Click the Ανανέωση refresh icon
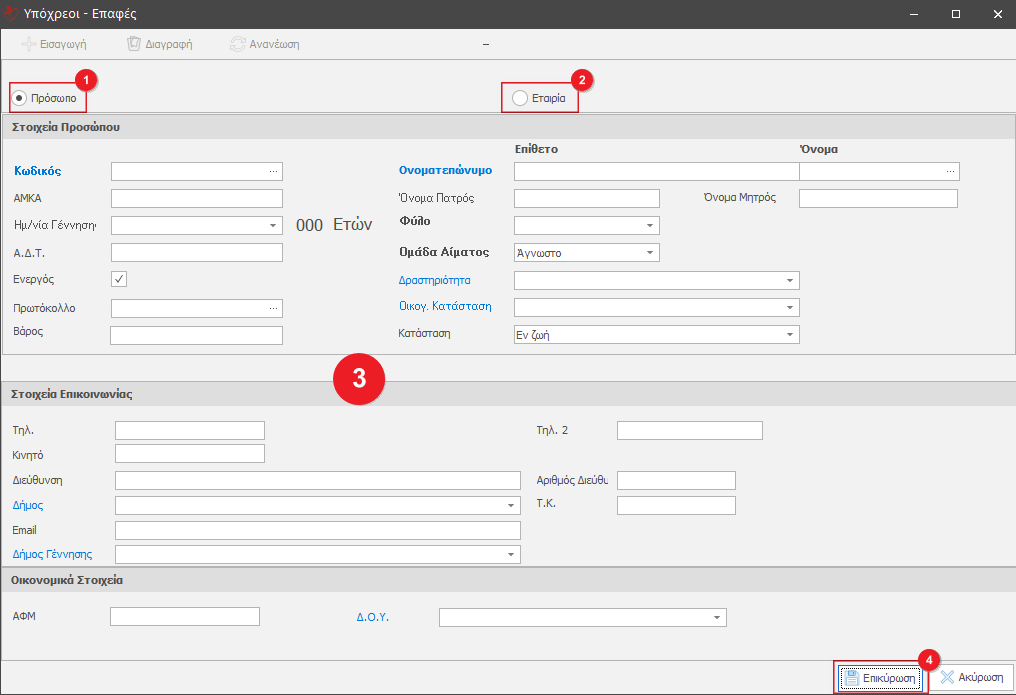Viewport: 1016px width, 695px height. 237,44
